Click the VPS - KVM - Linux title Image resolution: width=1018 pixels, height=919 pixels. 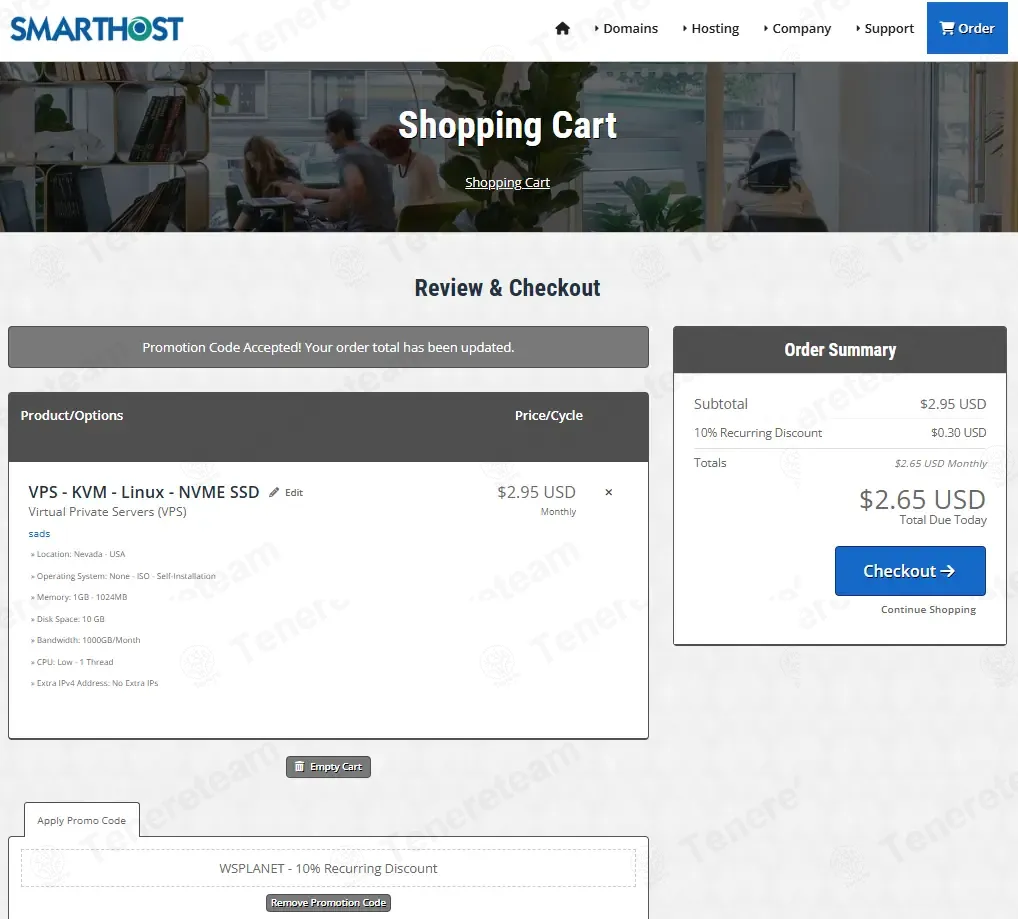[x=143, y=492]
